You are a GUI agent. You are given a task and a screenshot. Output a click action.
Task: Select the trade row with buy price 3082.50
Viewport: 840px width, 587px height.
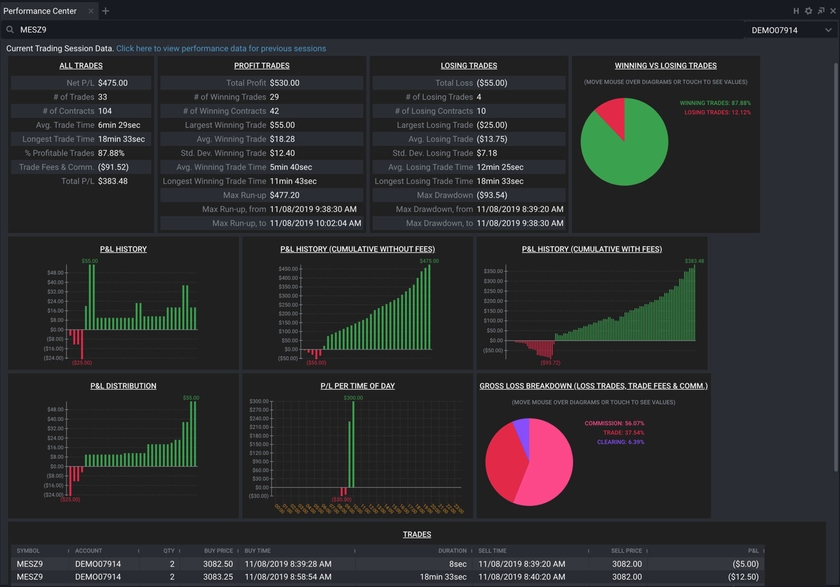(x=400, y=564)
